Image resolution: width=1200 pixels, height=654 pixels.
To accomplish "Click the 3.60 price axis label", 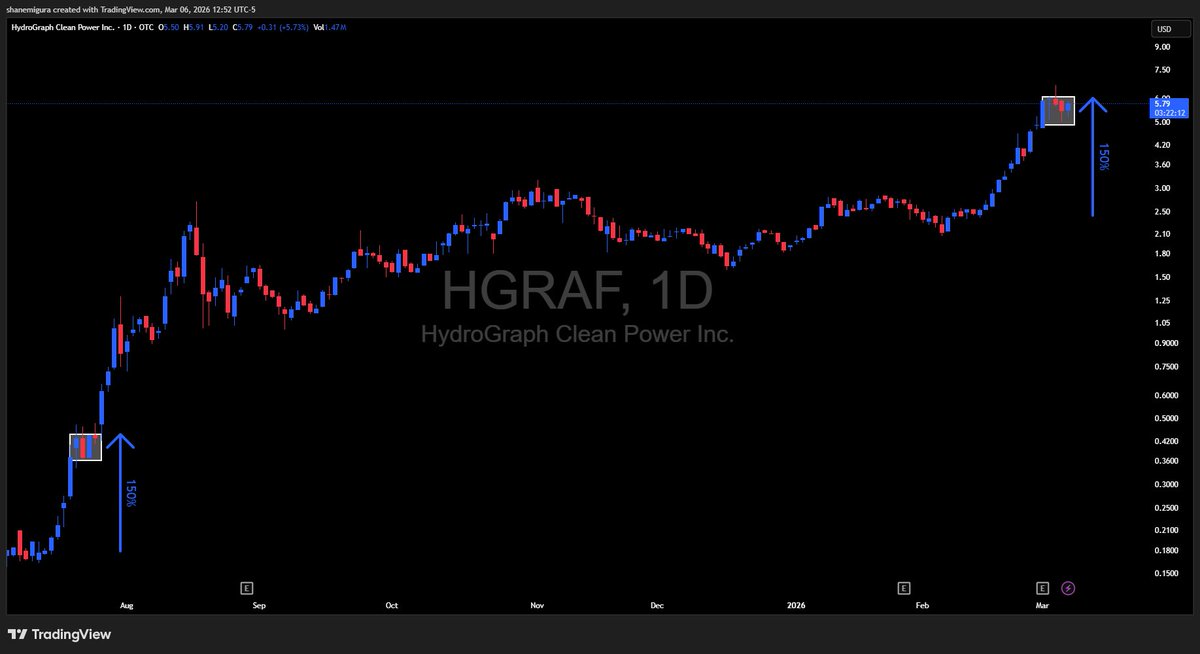I will 1162,164.
